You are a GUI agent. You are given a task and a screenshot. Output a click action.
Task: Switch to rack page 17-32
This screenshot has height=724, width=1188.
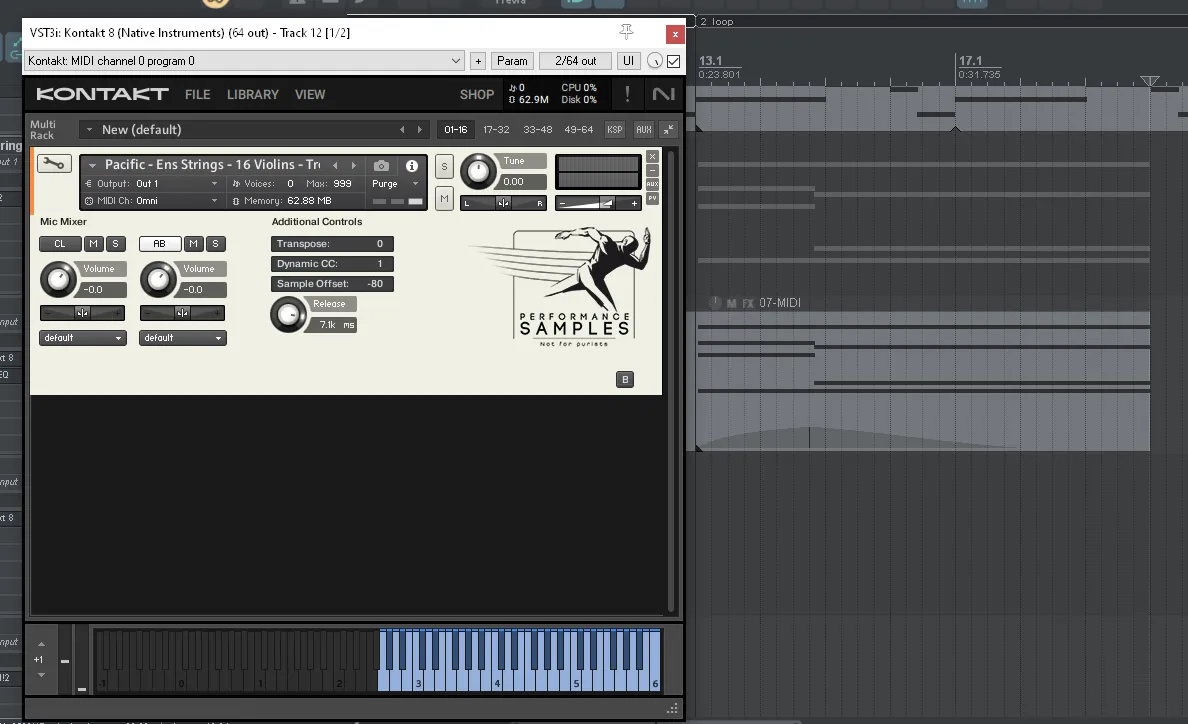coord(496,130)
